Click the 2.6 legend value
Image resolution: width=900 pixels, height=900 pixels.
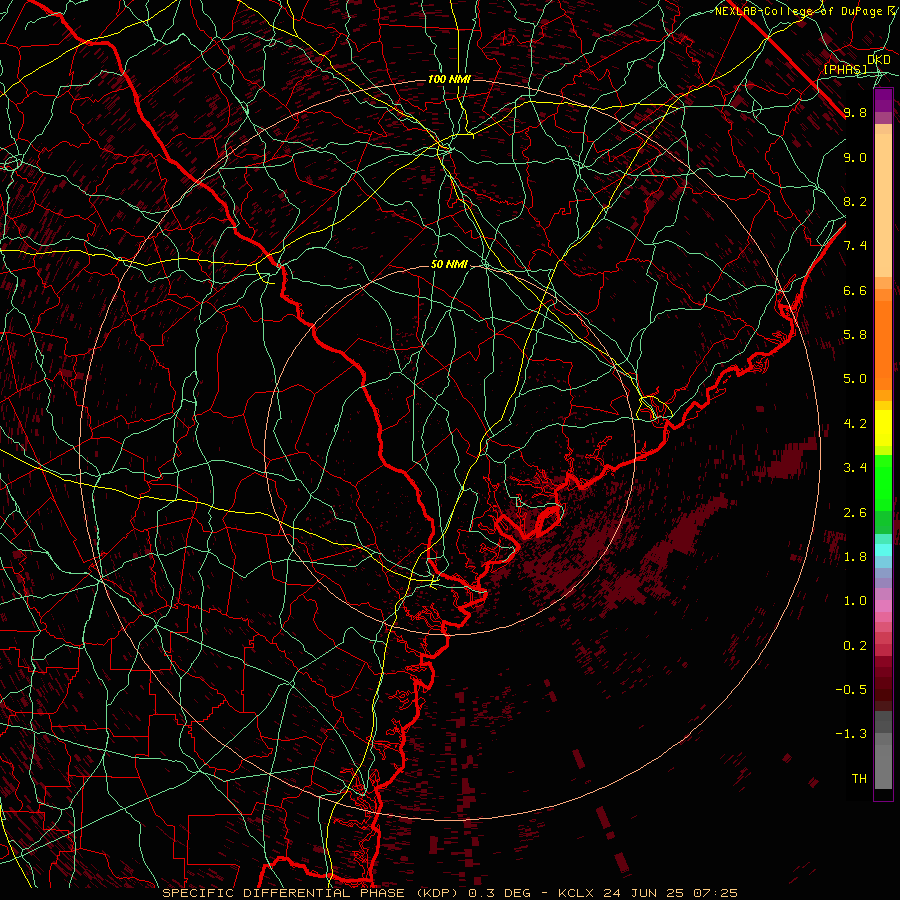click(x=855, y=513)
